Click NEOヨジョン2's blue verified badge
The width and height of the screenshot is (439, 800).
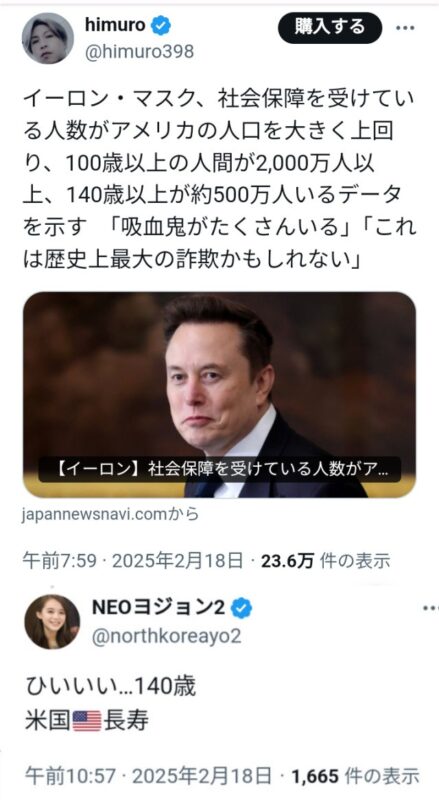click(241, 608)
